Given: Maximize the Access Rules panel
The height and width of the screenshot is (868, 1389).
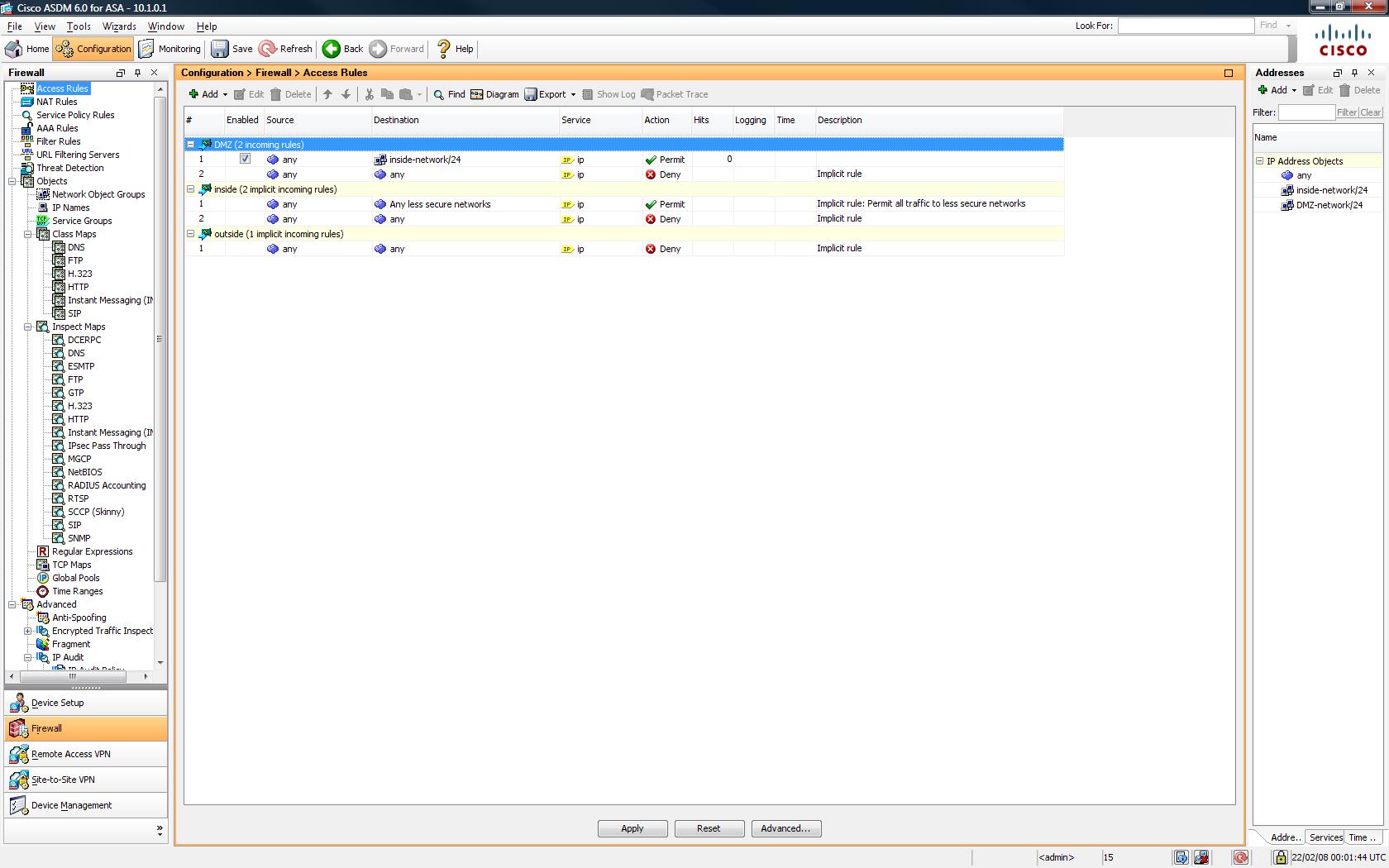Looking at the screenshot, I should (1229, 73).
